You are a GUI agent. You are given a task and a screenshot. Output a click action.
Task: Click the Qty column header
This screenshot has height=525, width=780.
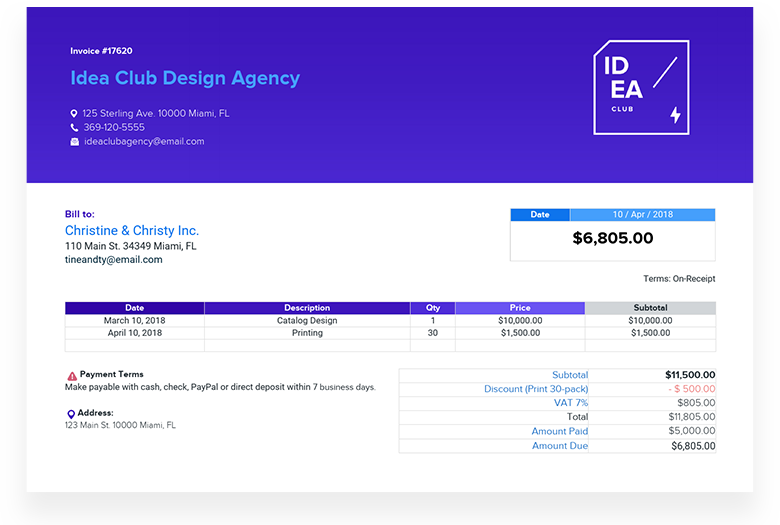pyautogui.click(x=433, y=308)
